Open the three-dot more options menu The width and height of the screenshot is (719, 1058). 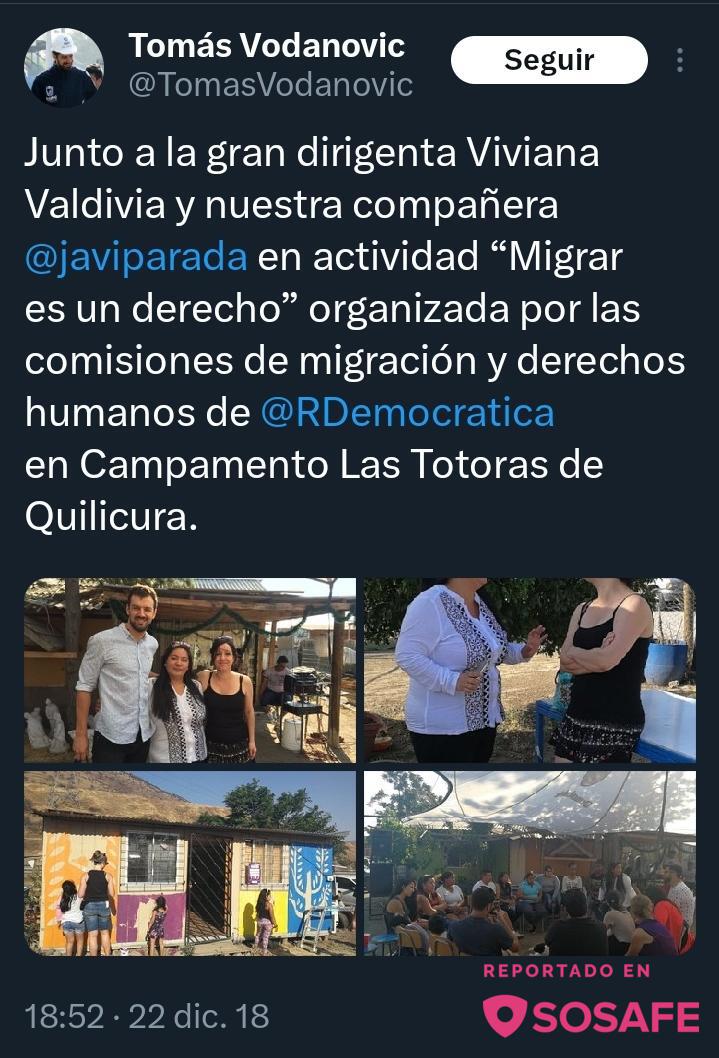680,60
